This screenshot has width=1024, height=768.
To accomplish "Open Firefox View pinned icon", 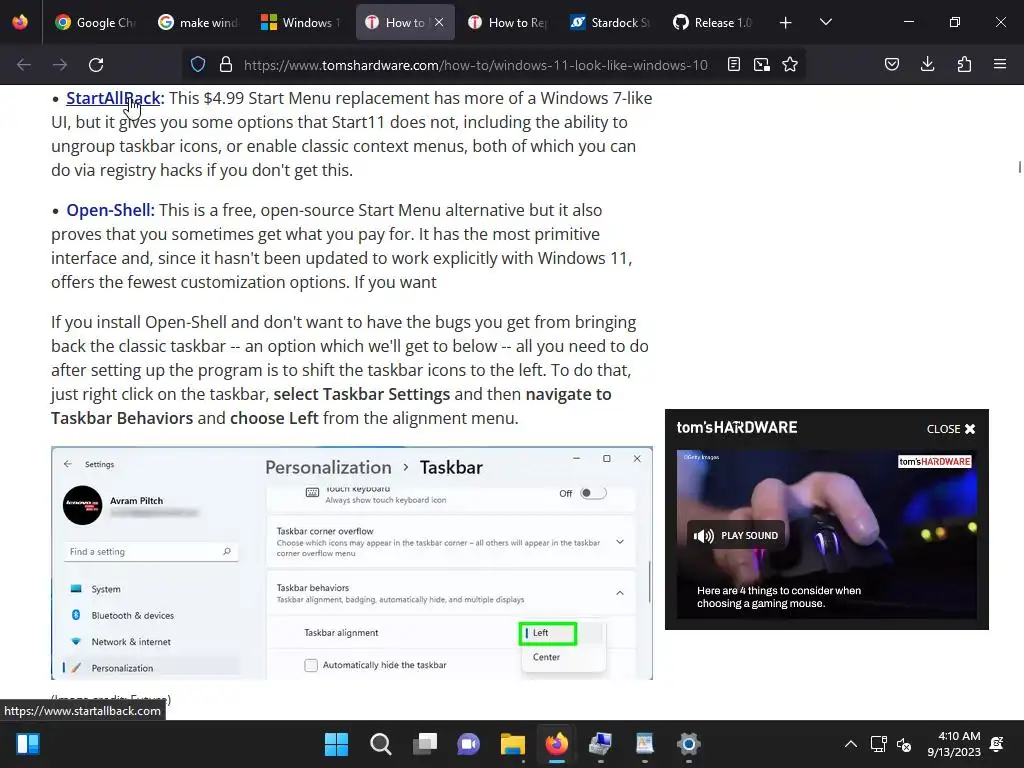I will 20,22.
